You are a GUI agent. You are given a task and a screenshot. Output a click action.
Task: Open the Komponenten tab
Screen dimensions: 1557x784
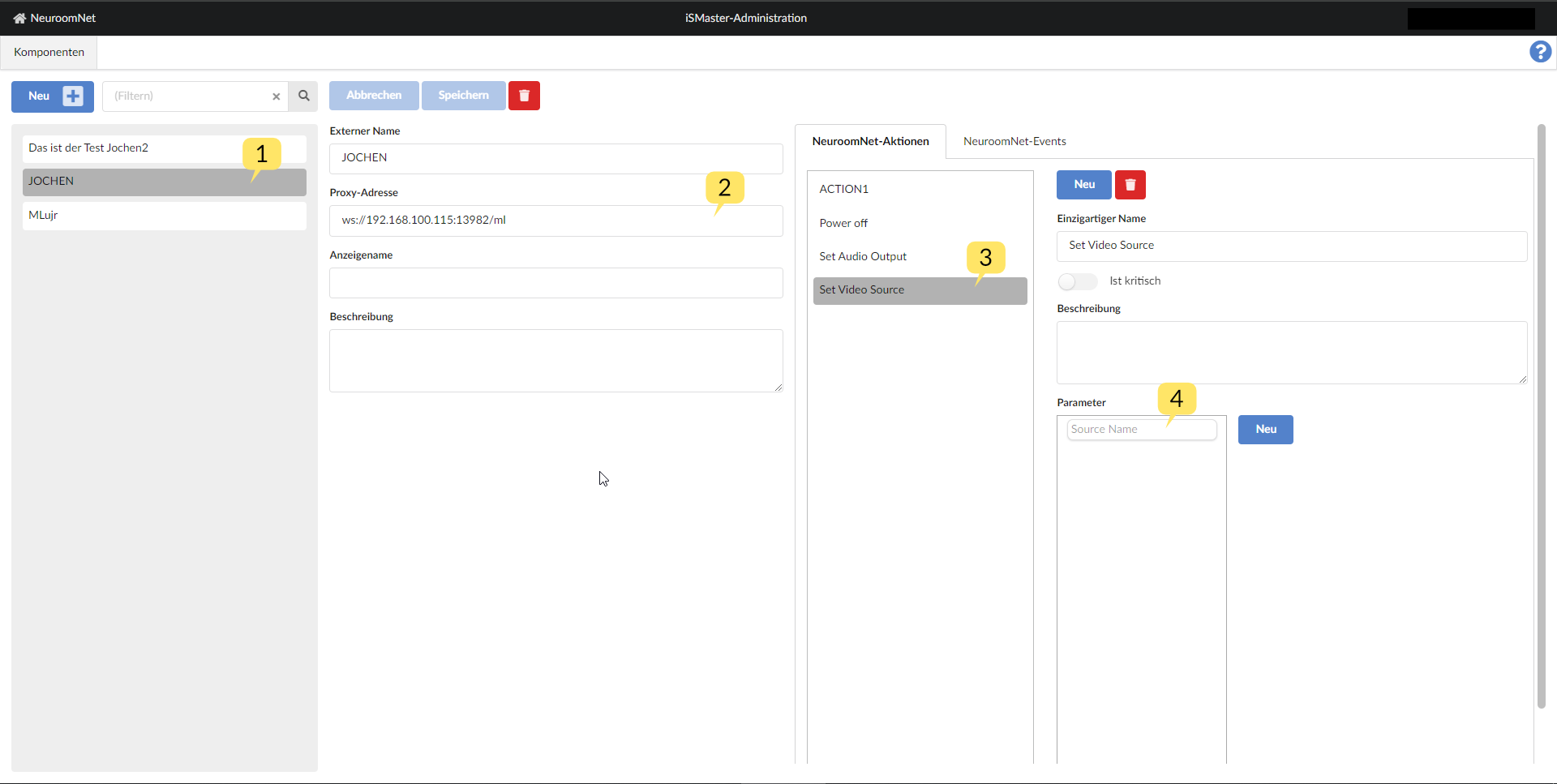48,52
